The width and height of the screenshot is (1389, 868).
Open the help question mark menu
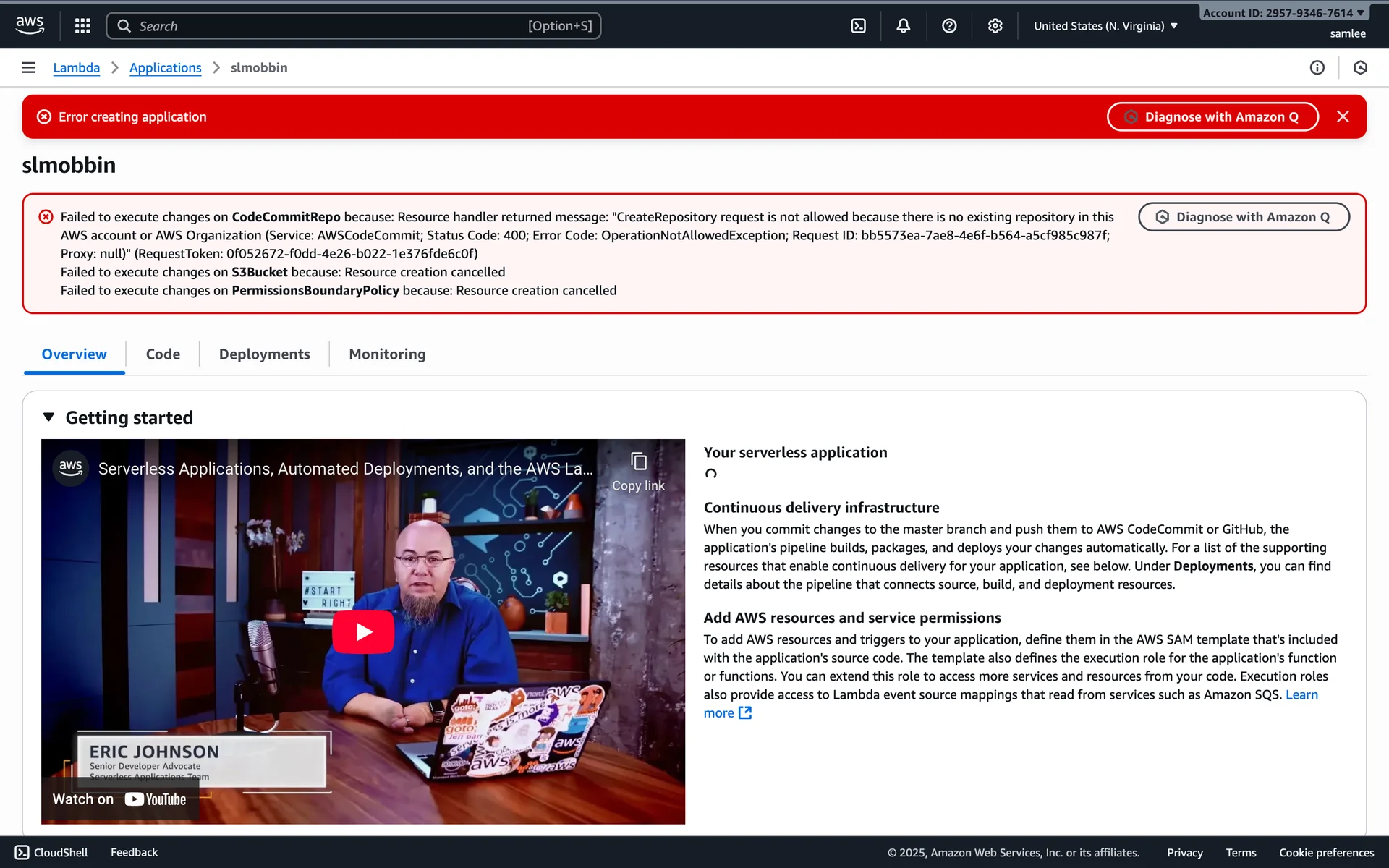coord(949,26)
